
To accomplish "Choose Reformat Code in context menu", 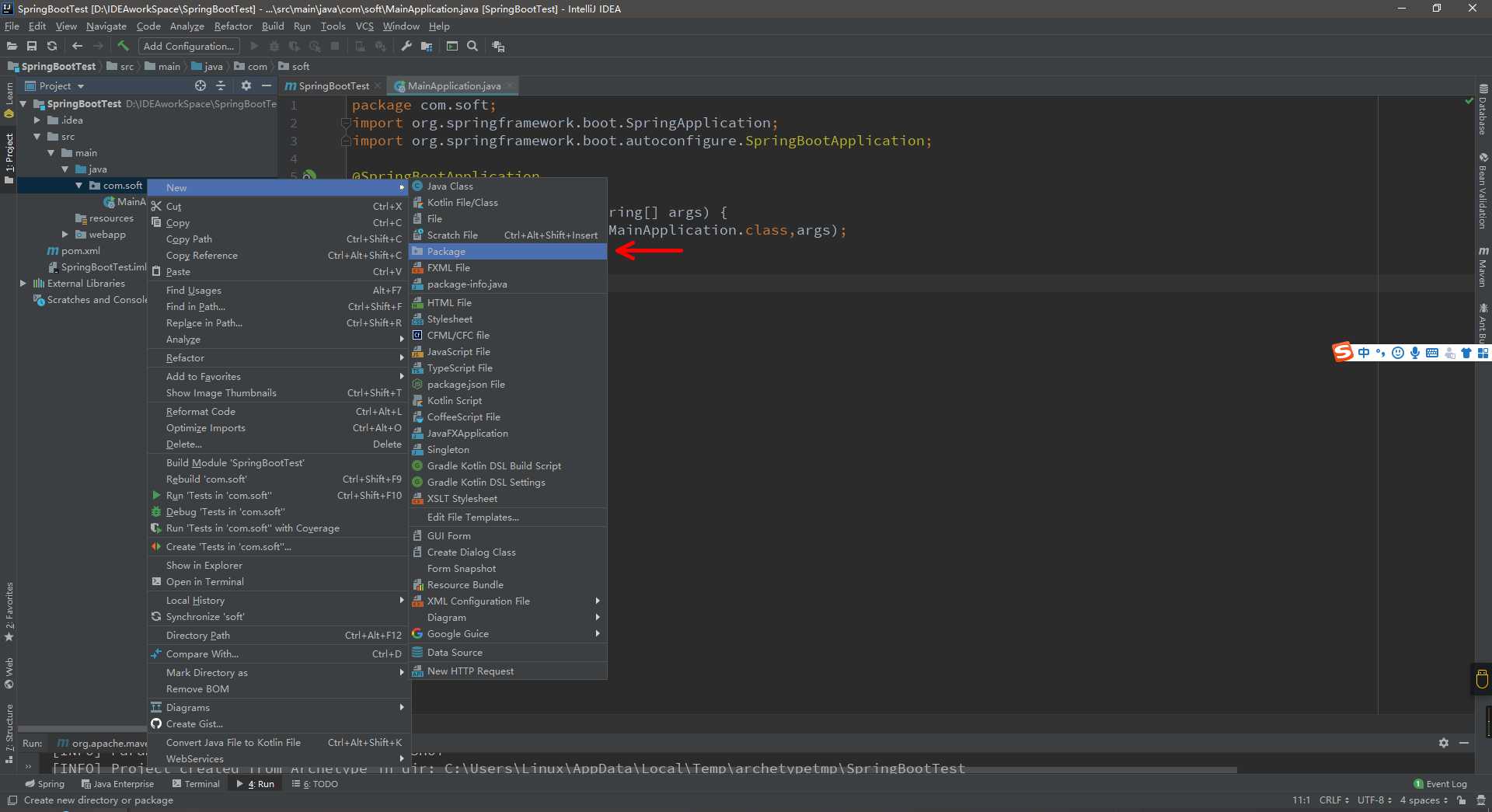I will tap(279, 411).
